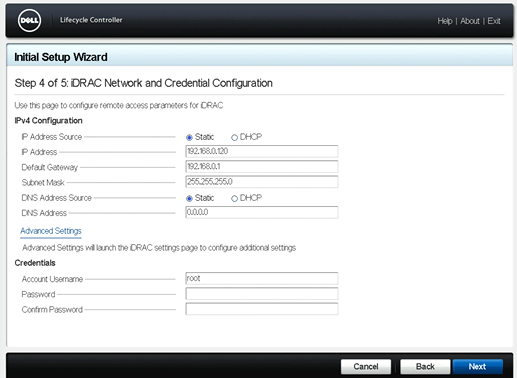This screenshot has width=517, height=378.
Task: Click the Dell logo icon
Action: click(29, 21)
